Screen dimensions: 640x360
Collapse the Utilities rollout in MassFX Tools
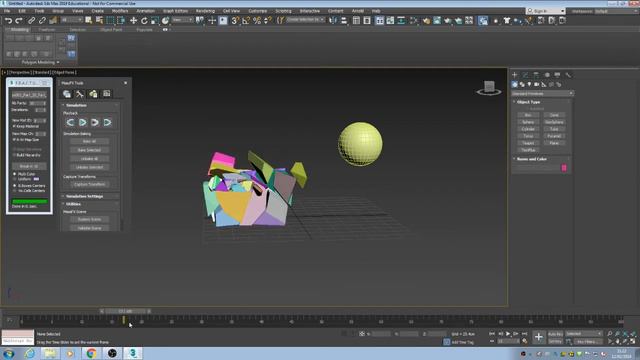73,204
